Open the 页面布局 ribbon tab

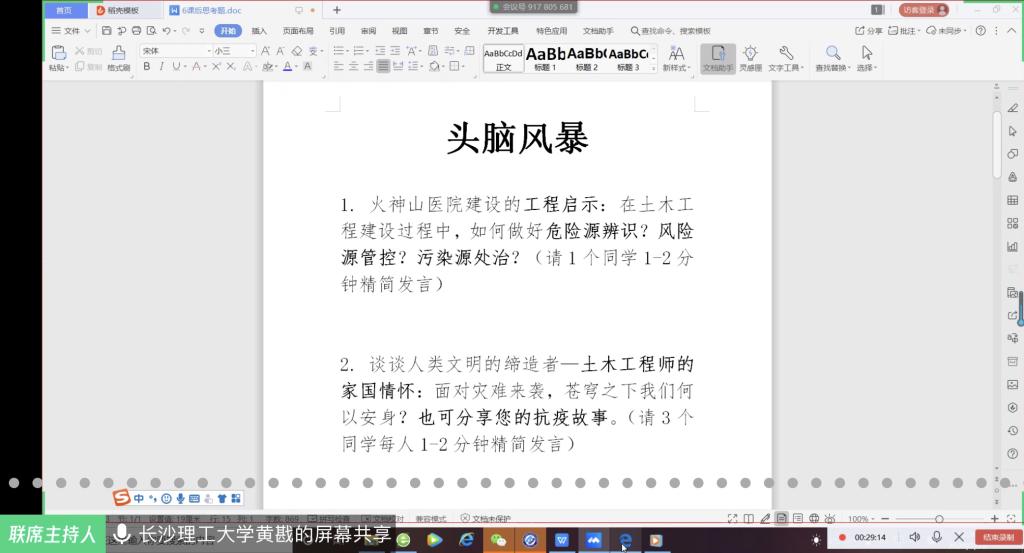[297, 31]
